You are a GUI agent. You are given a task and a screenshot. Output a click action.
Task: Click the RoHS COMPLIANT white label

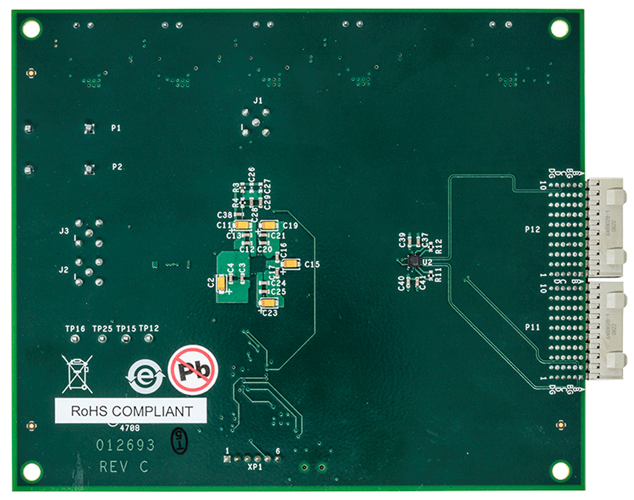130,409
